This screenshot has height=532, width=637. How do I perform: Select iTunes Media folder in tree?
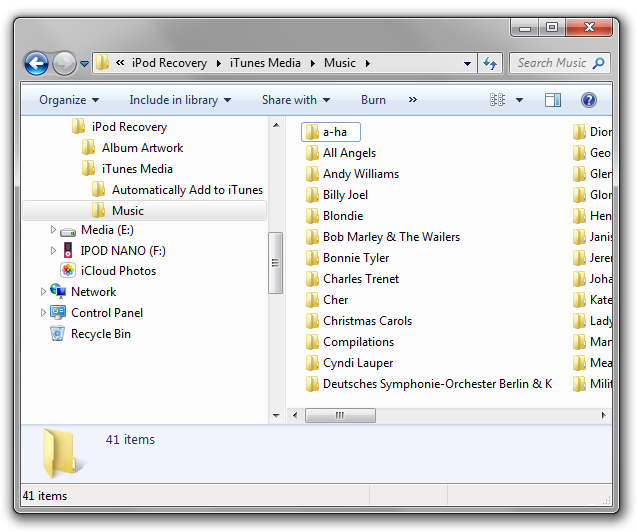click(x=137, y=169)
